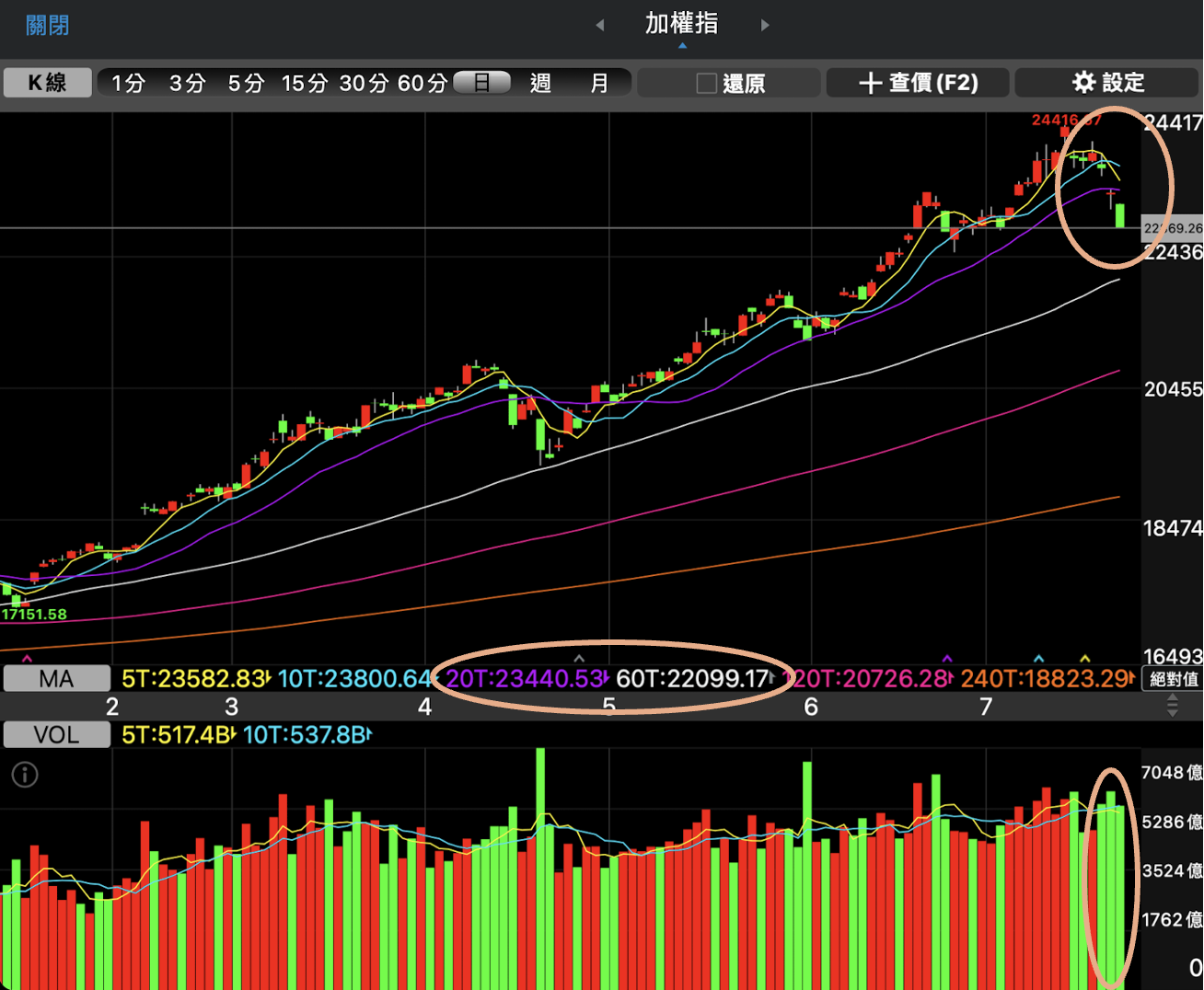Expand the MA 60T value arrow
Viewport: 1204px width, 990px height.
(x=771, y=679)
